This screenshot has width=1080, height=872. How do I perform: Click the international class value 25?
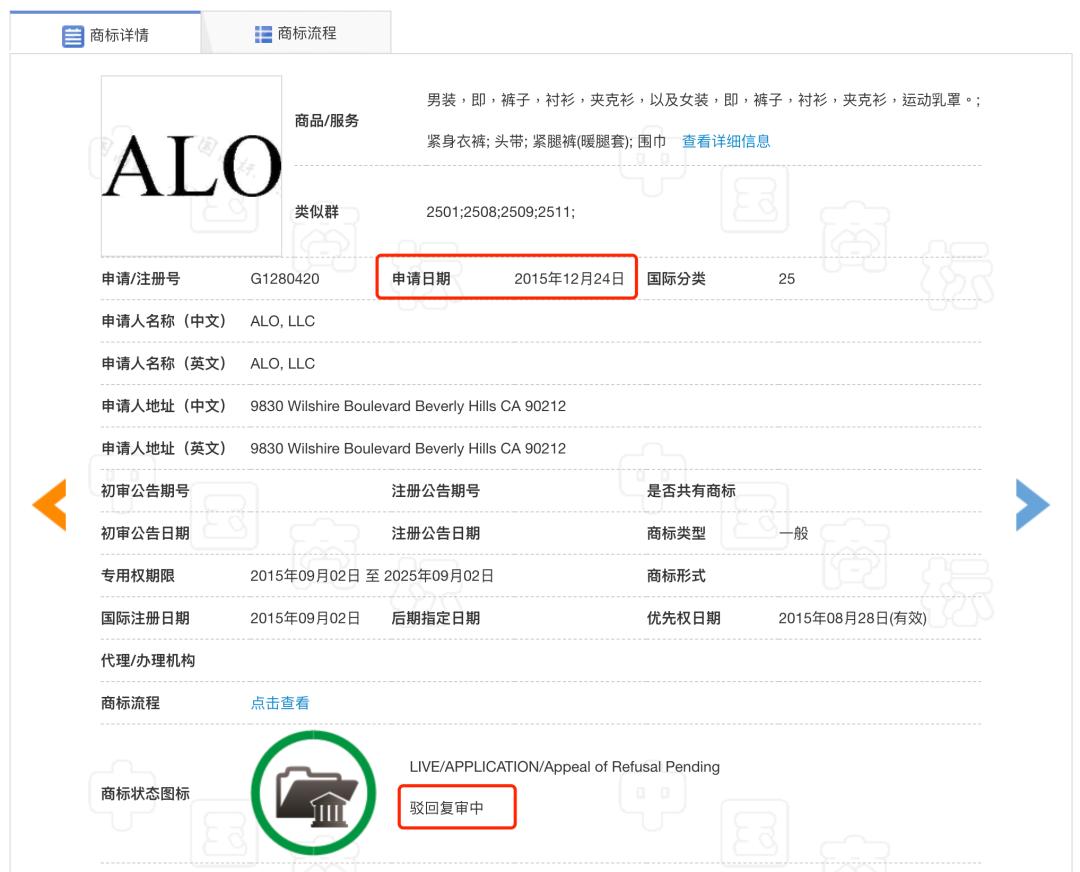tap(786, 279)
